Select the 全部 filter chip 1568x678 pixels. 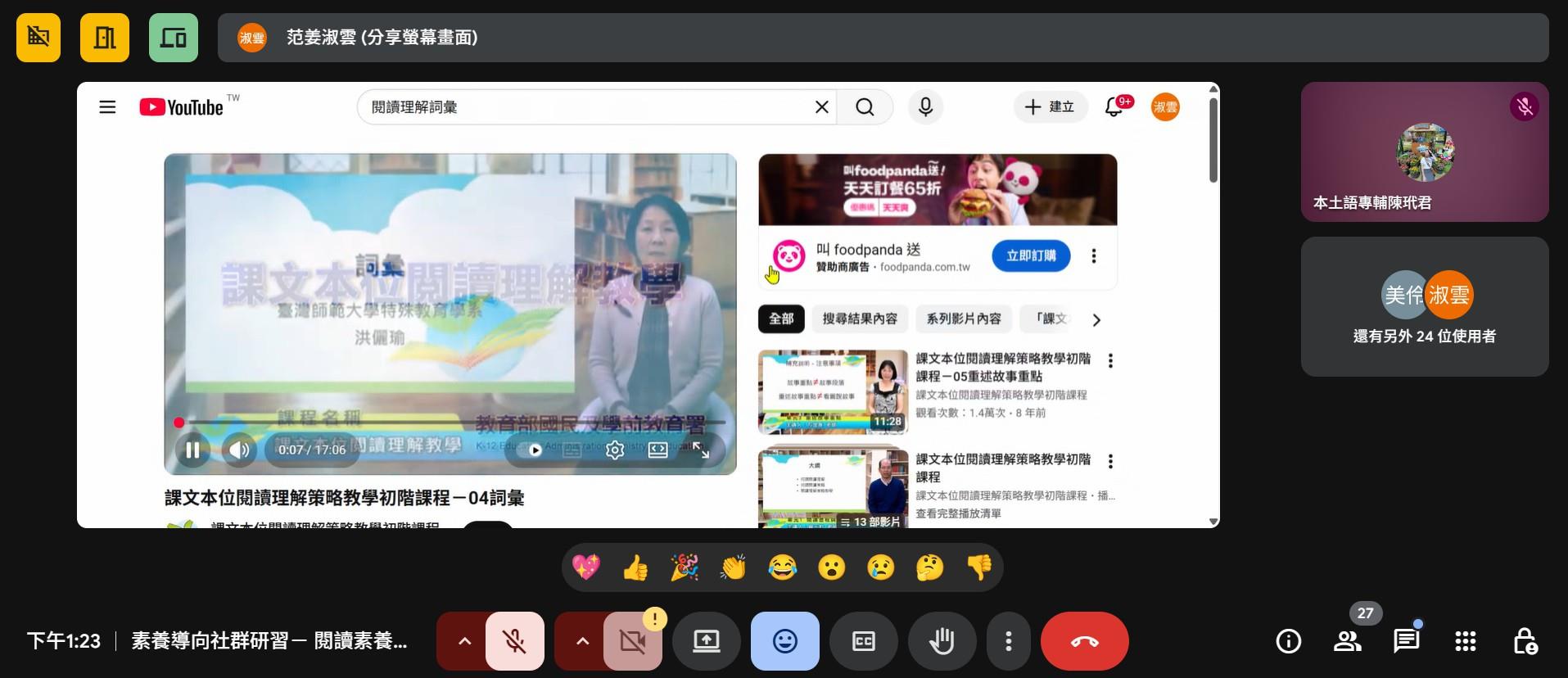click(x=781, y=319)
